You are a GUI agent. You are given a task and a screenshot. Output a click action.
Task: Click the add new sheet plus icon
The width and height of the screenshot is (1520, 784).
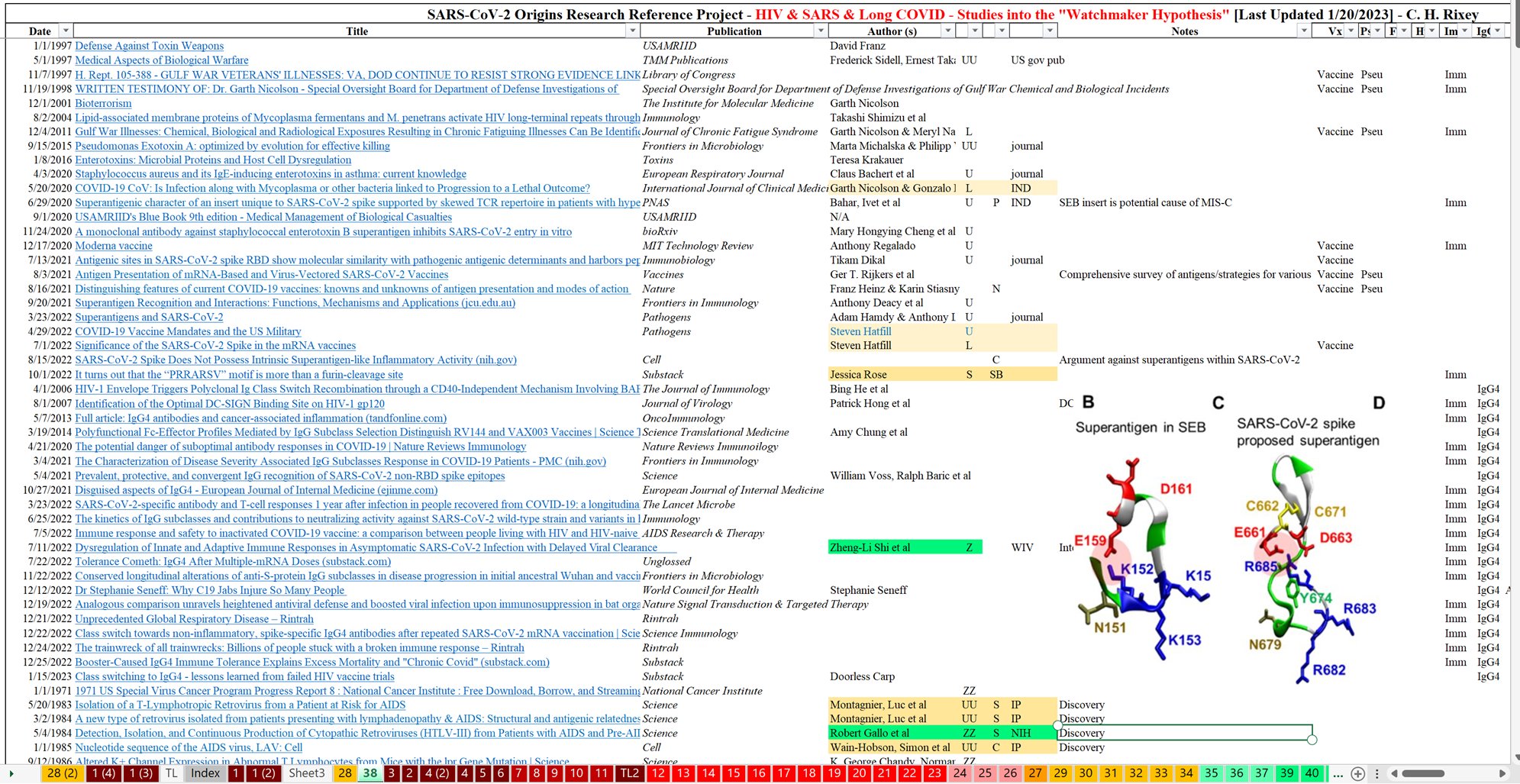(1357, 773)
